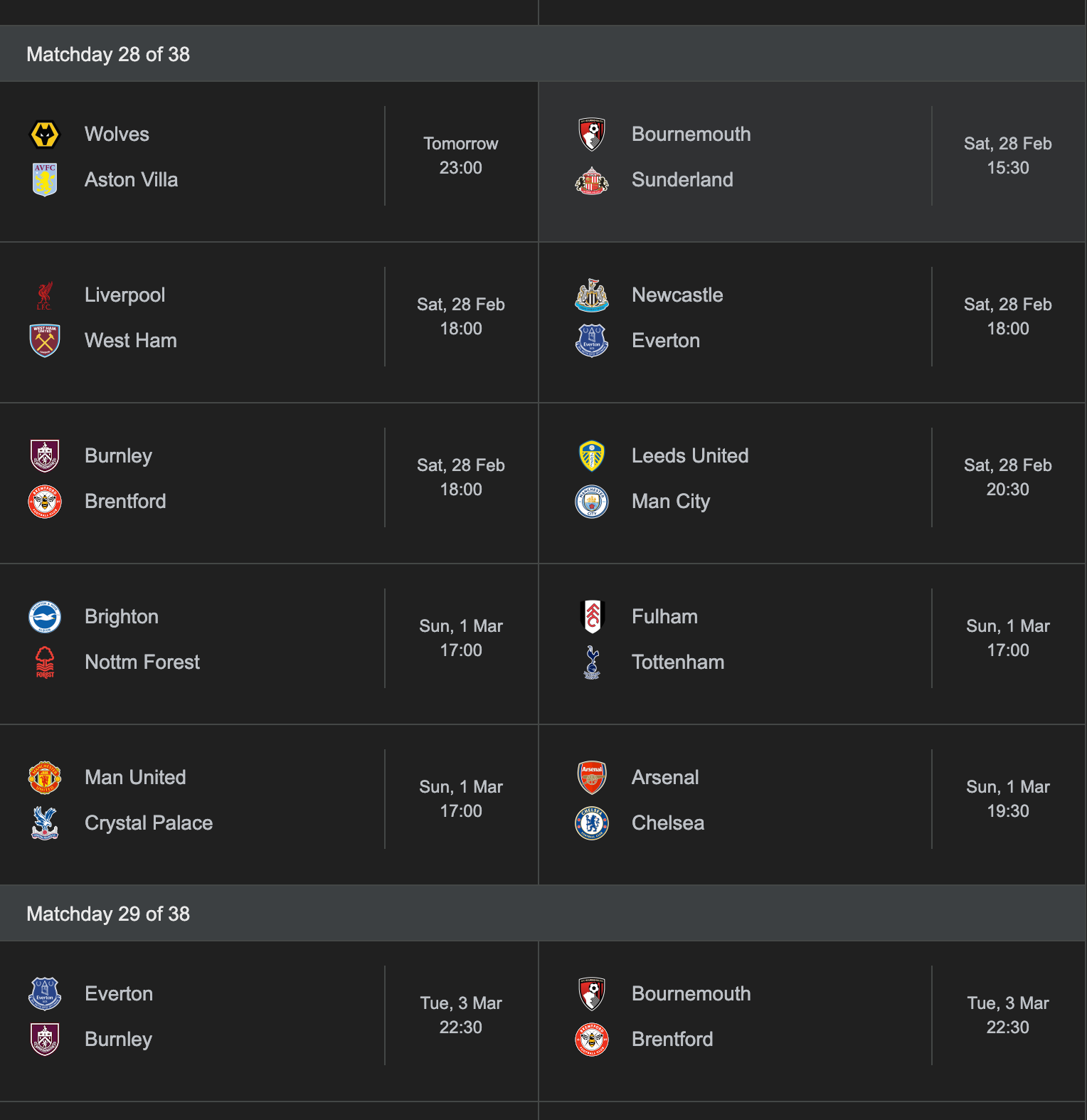The height and width of the screenshot is (1120, 1087).
Task: Click the Matchday 28 of 38 header
Action: [107, 53]
